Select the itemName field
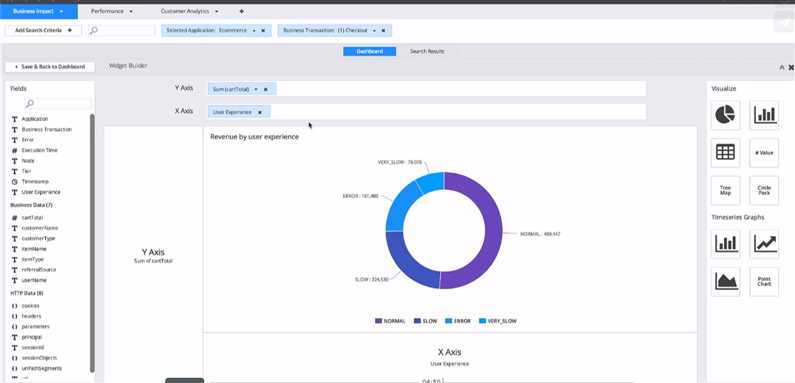The height and width of the screenshot is (383, 795). [34, 249]
